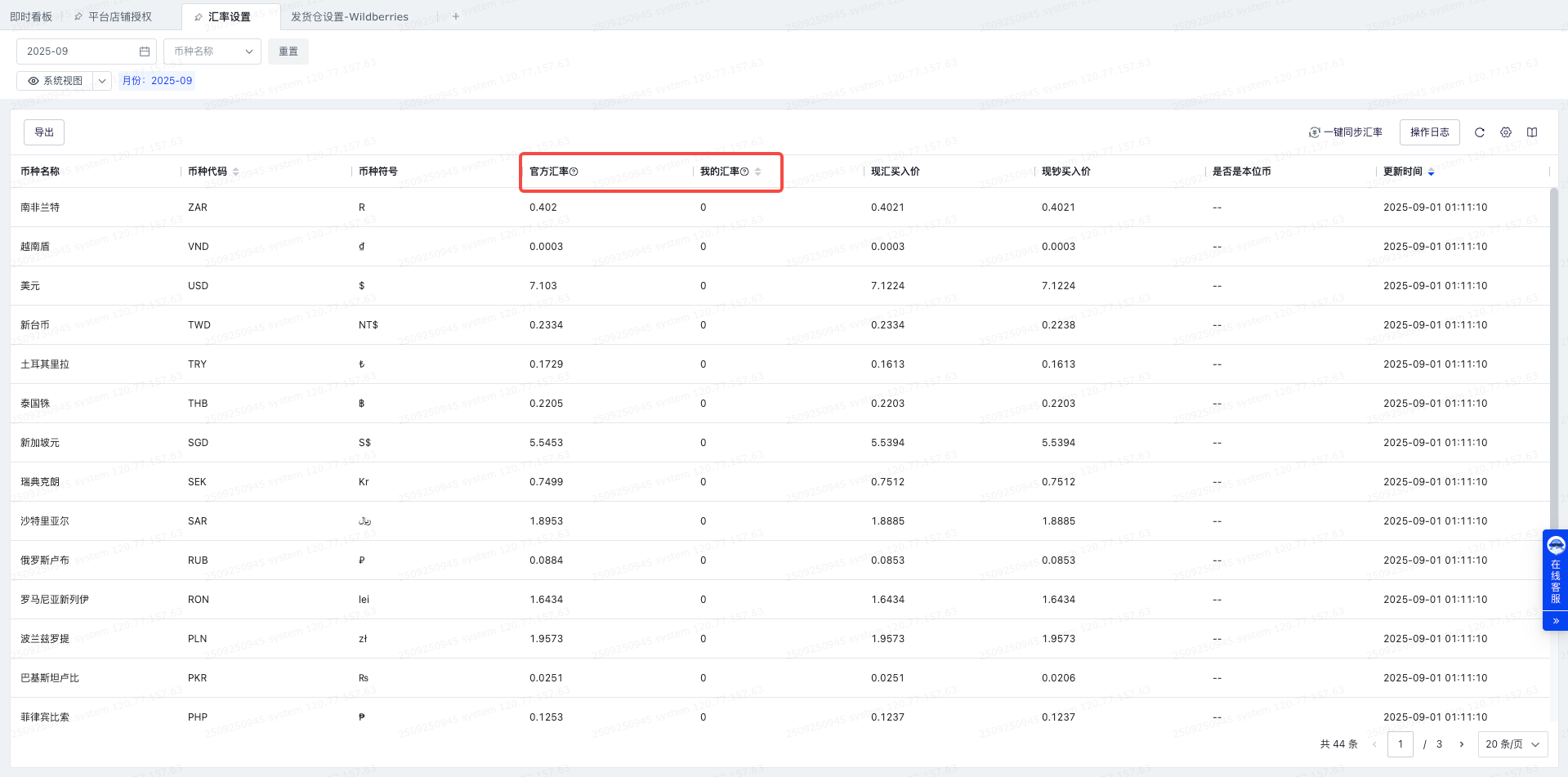Viewport: 1568px width, 777px height.
Task: Switch to the 平台店铺授权 tab
Action: pos(119,16)
